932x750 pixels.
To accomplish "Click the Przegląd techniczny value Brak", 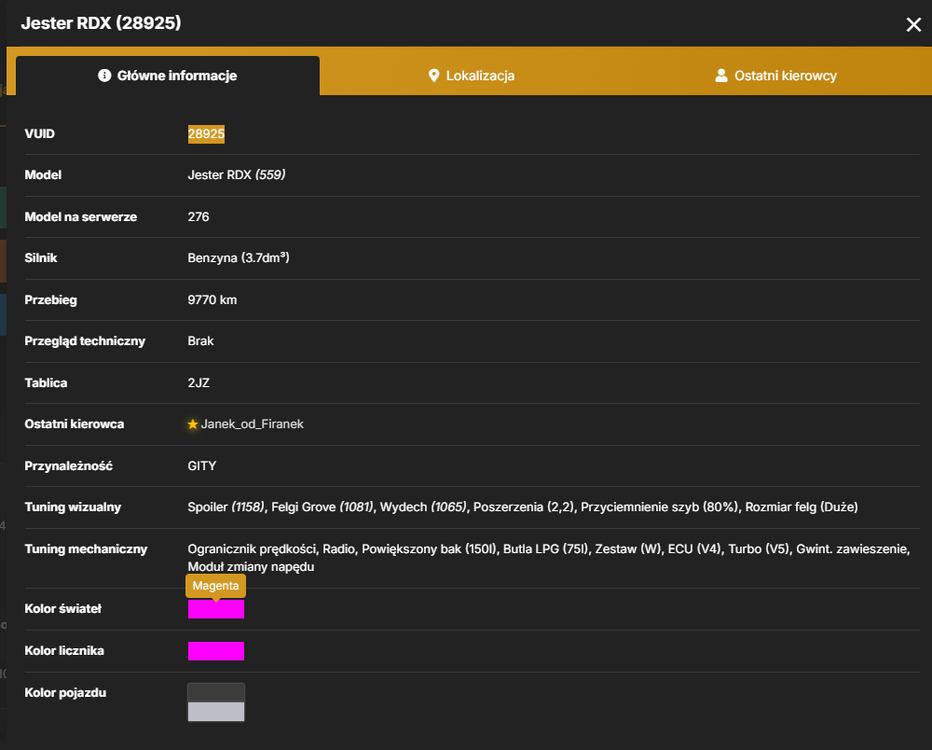I will coord(201,341).
